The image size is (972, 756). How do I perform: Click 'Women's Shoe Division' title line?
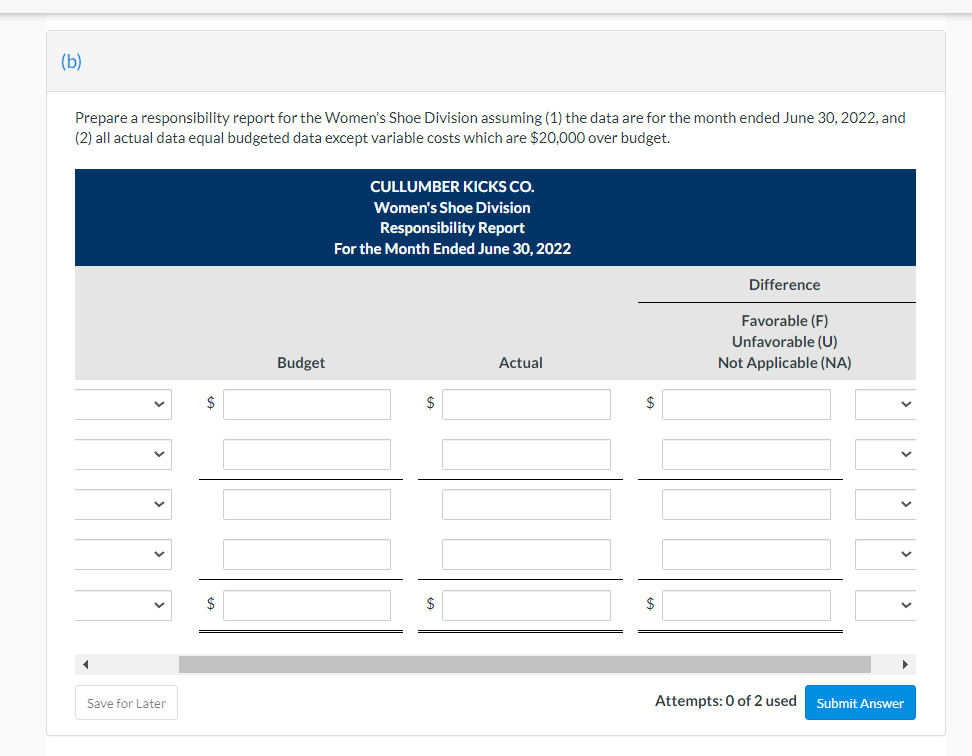pos(452,208)
